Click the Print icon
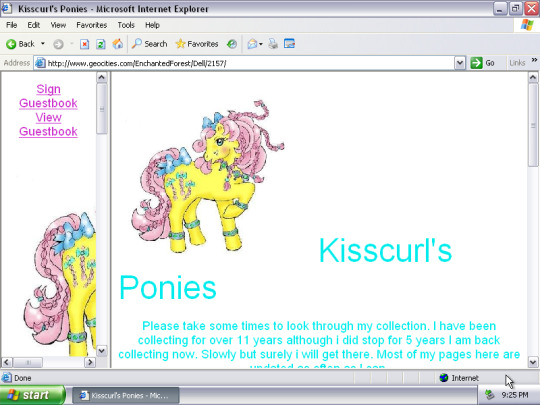The height and width of the screenshot is (405, 540). [x=273, y=44]
